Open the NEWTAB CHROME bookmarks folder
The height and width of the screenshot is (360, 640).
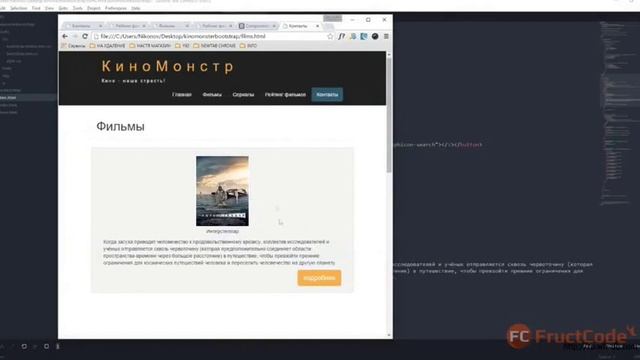click(215, 46)
